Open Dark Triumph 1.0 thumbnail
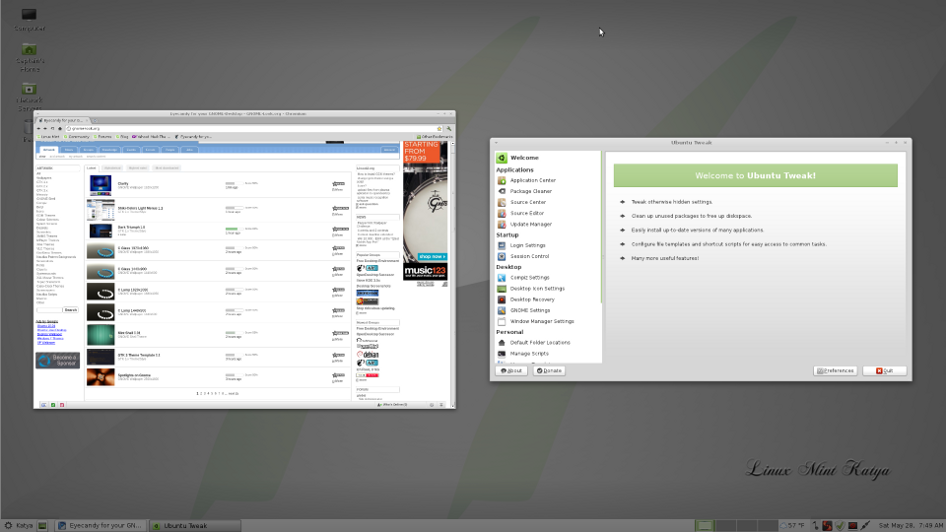The height and width of the screenshot is (532, 946). pos(100,230)
